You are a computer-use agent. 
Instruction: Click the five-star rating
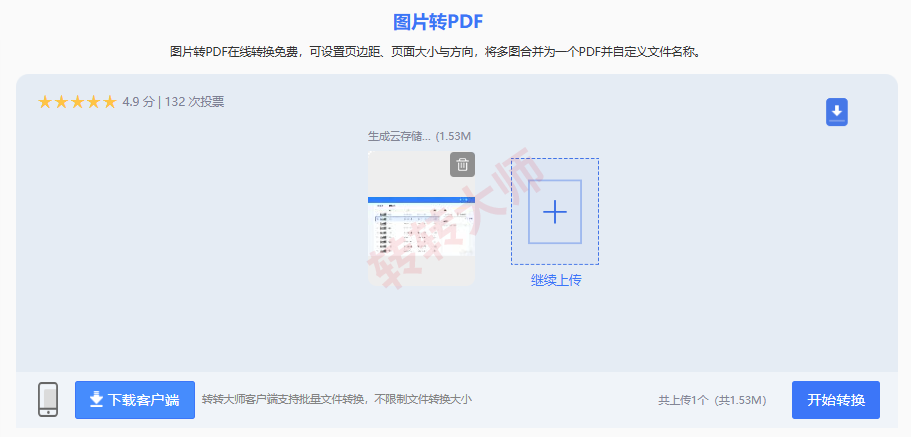77,102
